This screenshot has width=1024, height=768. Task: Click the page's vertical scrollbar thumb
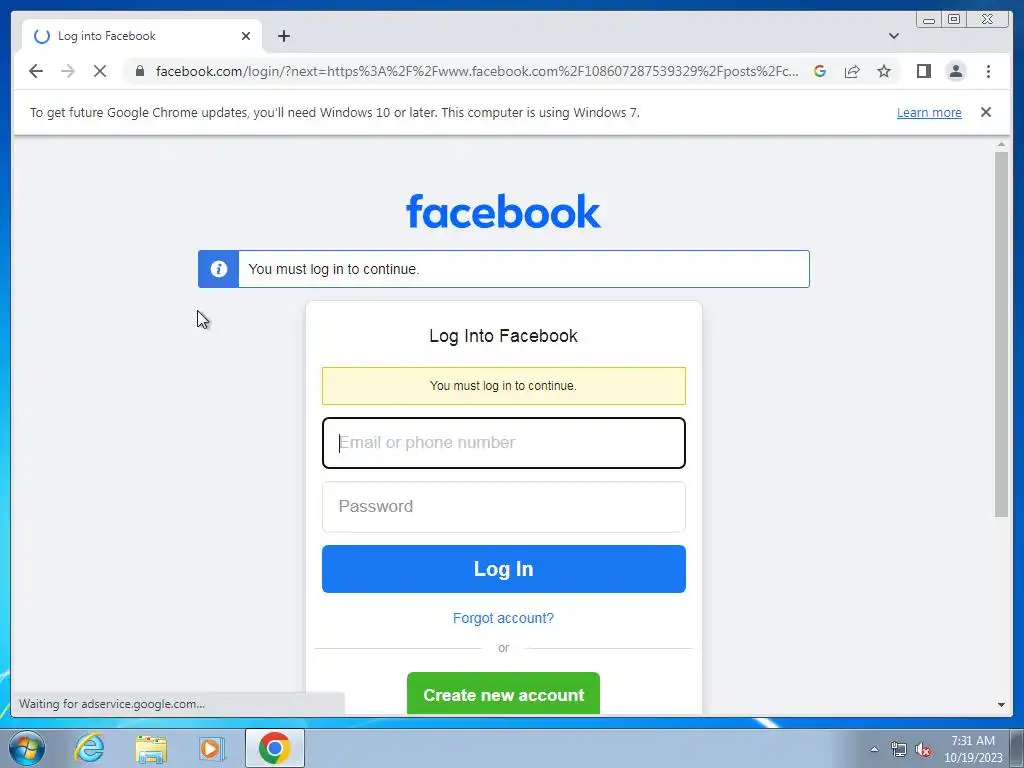click(1001, 333)
